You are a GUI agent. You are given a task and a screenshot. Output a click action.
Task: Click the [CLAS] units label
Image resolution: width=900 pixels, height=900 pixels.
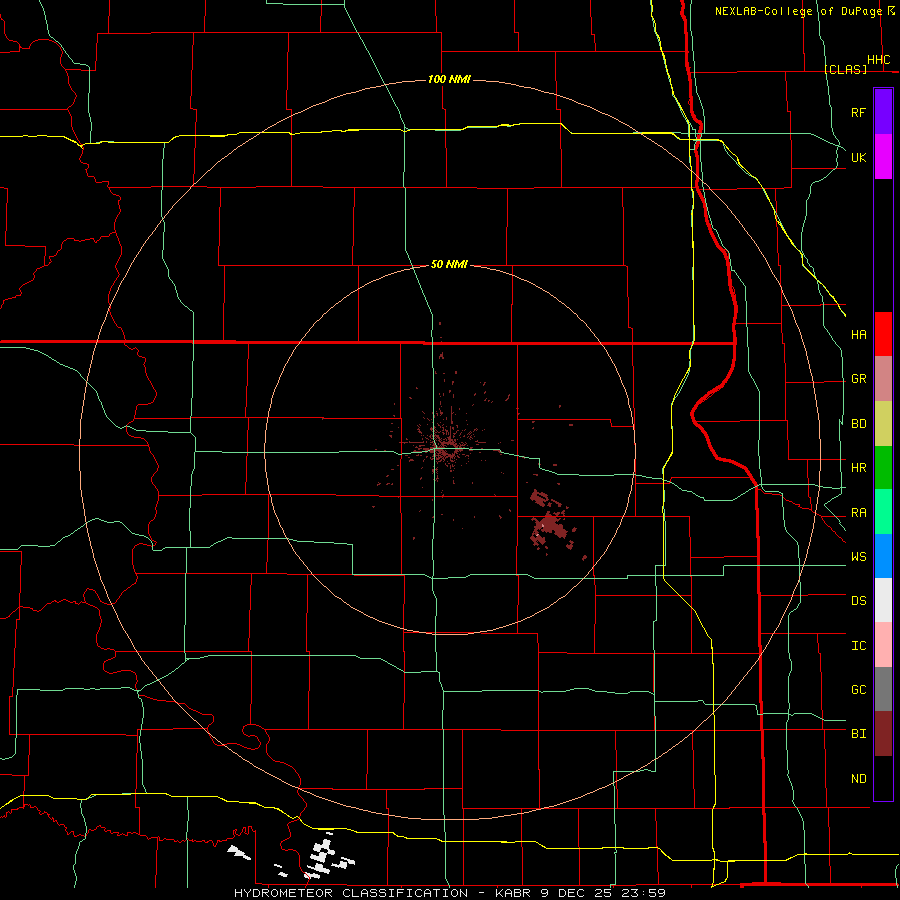845,69
